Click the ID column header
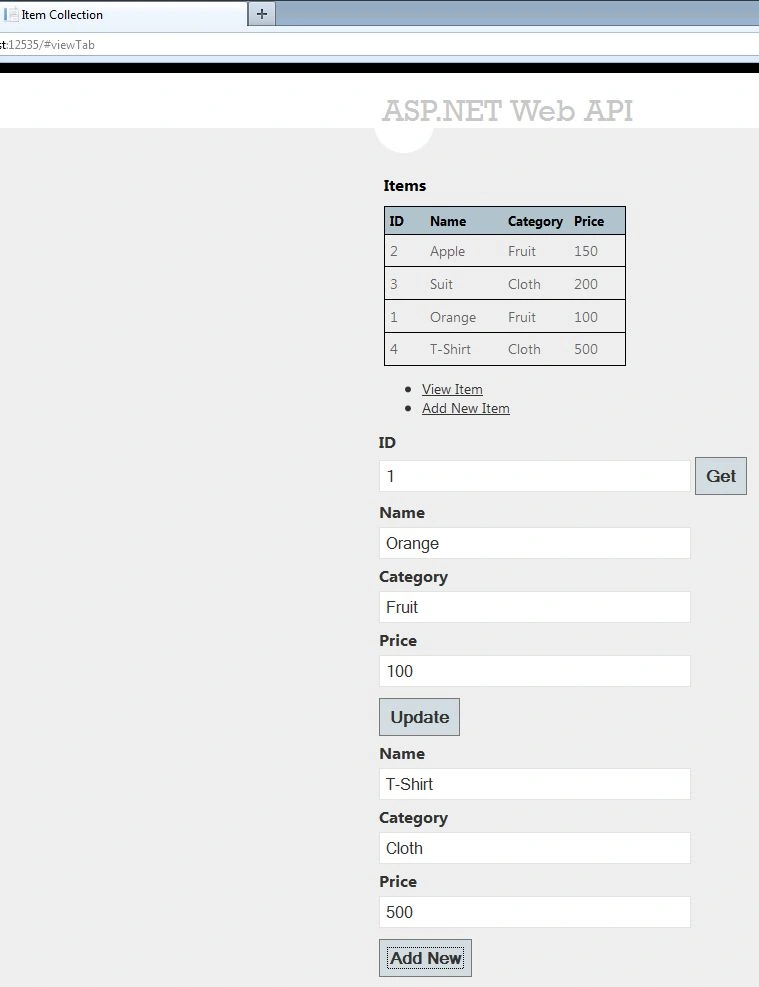Viewport: 759px width, 987px height. 396,222
